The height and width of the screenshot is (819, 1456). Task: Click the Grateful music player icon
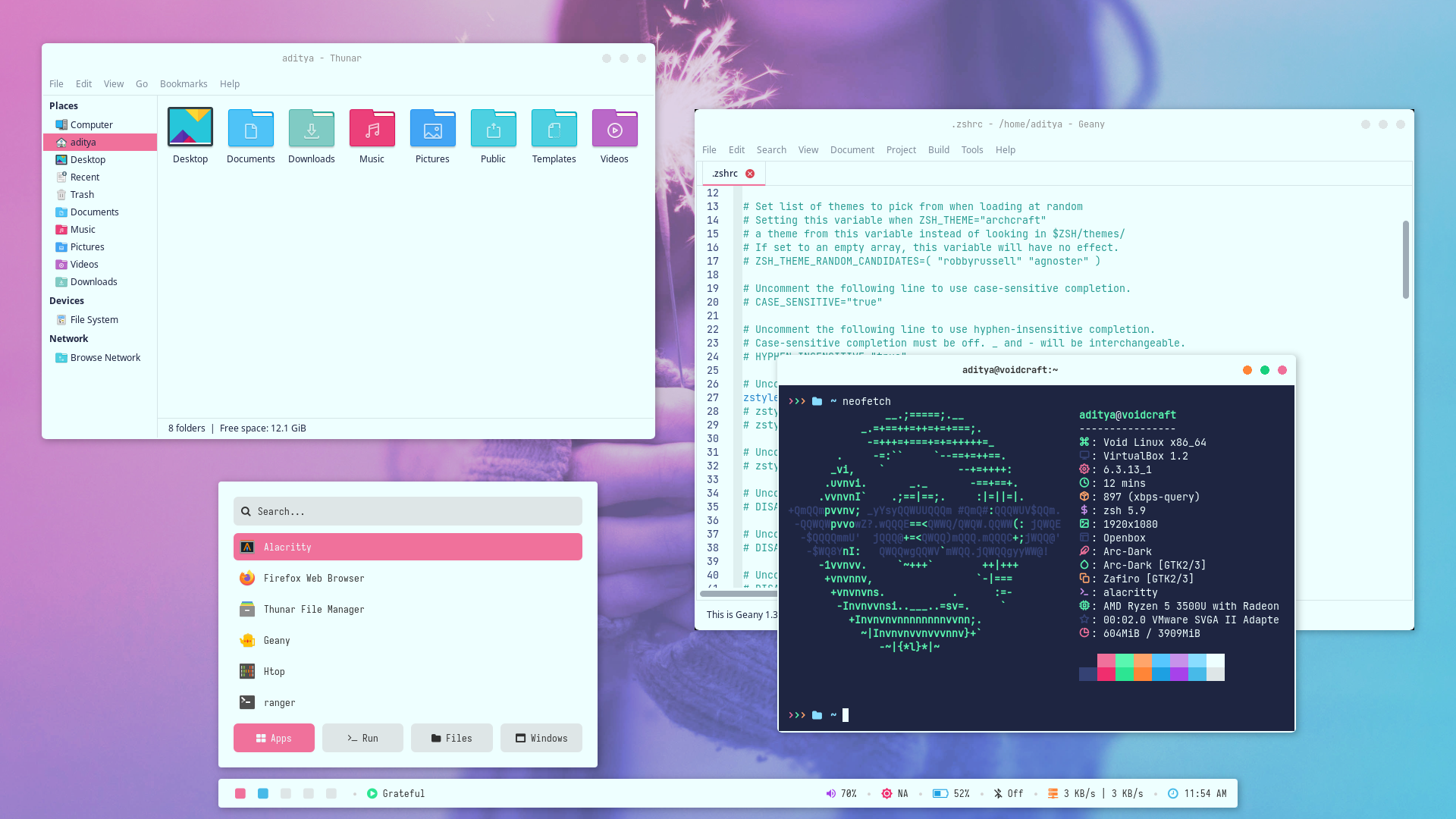(x=372, y=794)
